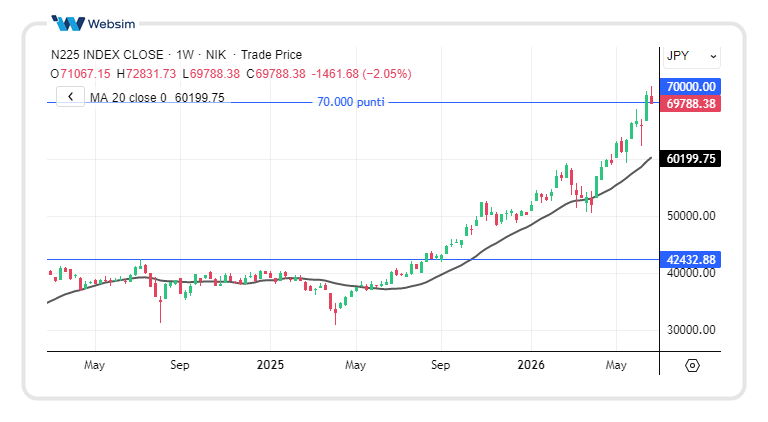Select the blue 70000.00 price label
This screenshot has height=422, width=768.
click(690, 87)
